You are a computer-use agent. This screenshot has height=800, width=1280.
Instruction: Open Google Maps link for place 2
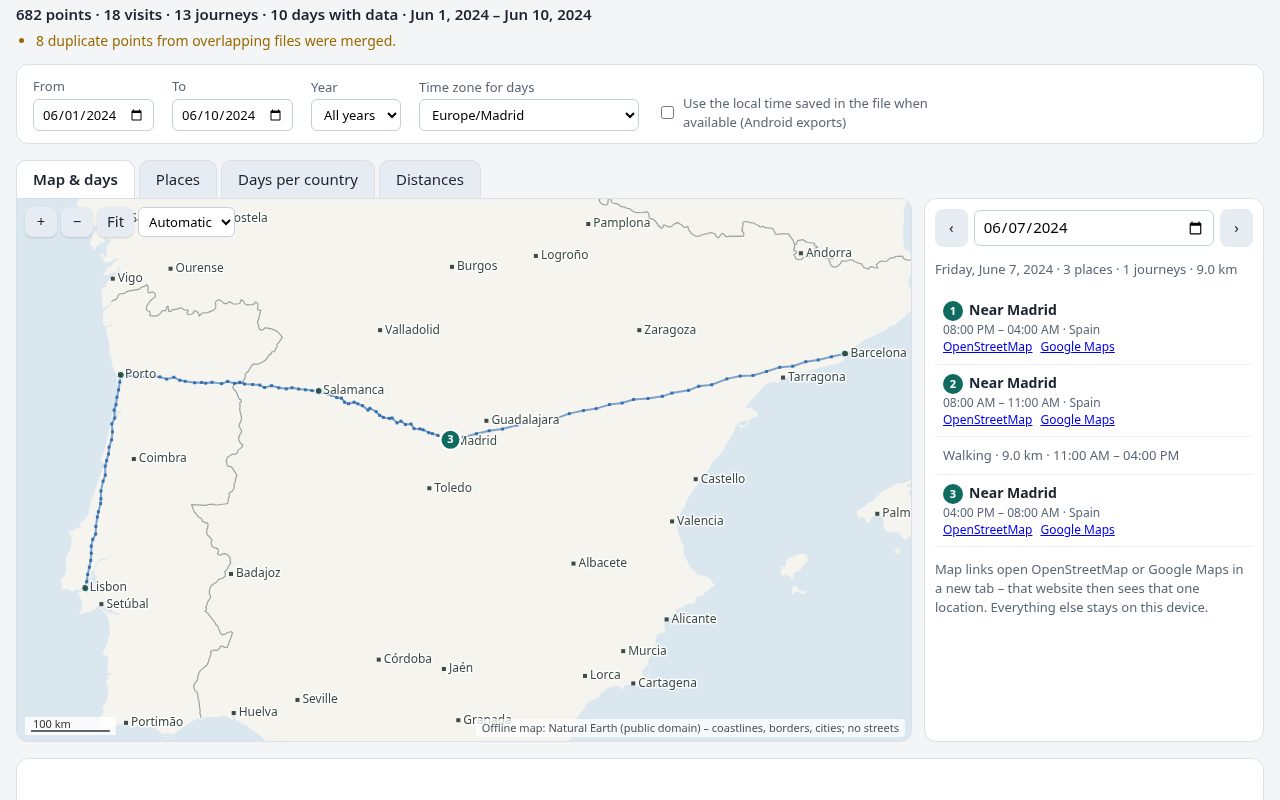[x=1077, y=420]
